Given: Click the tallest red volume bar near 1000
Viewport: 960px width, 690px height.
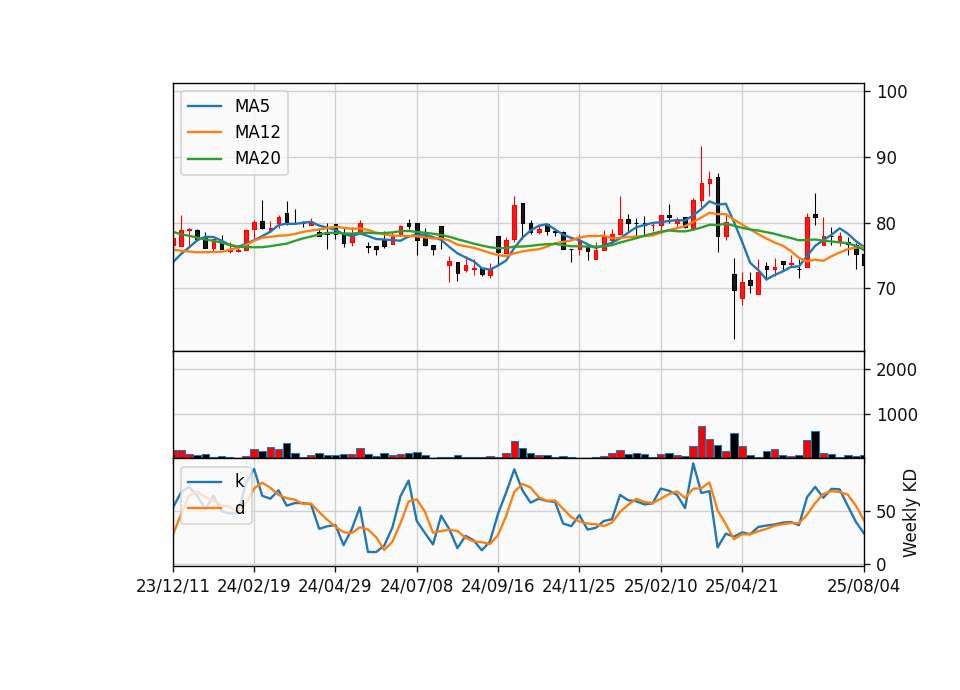Looking at the screenshot, I should (702, 442).
